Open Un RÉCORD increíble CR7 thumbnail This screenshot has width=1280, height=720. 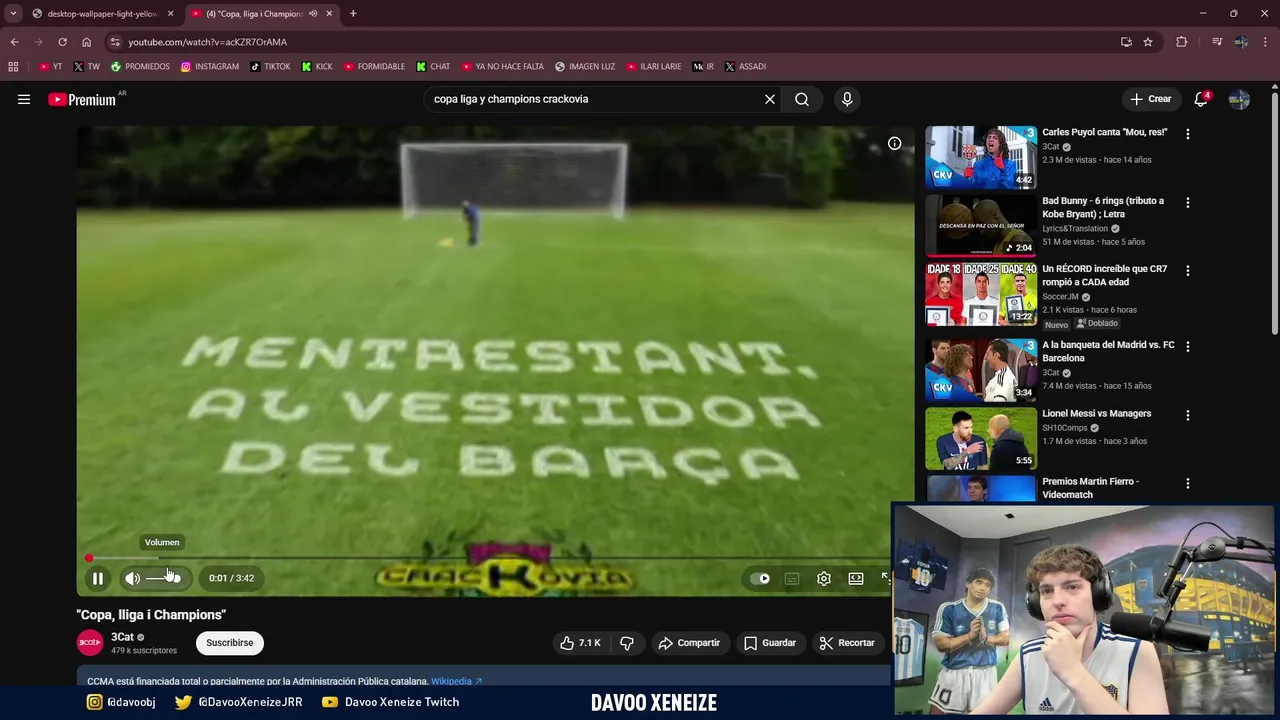coord(981,294)
